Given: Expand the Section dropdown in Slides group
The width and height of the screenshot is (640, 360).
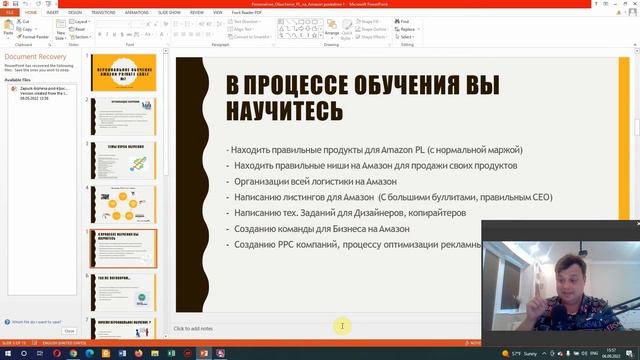Looking at the screenshot, I should tap(80, 37).
